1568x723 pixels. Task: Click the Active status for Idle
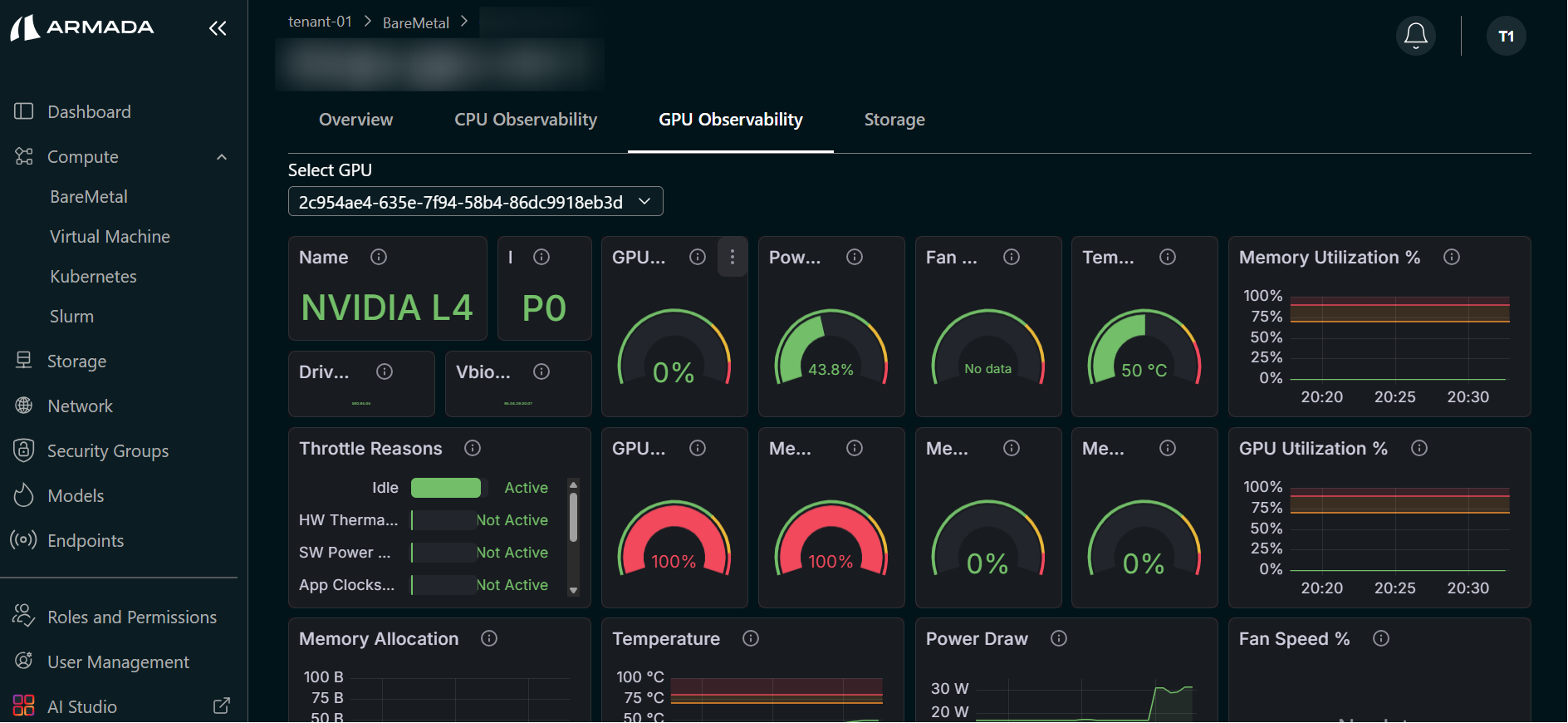click(x=527, y=488)
